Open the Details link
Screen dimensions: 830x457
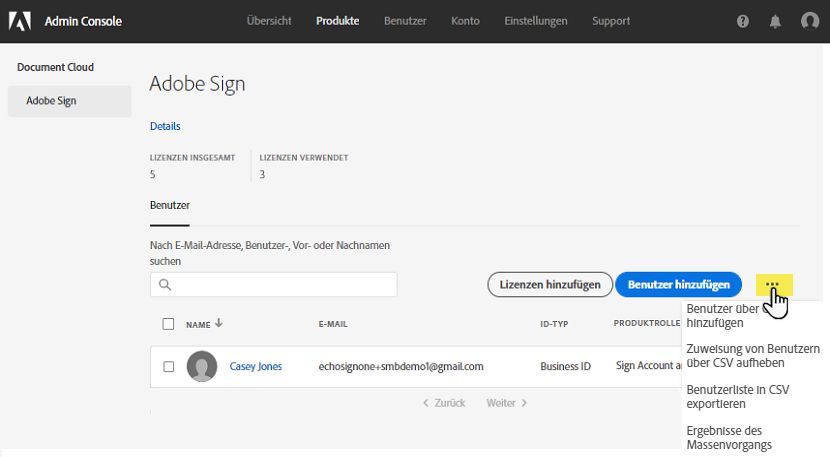coord(165,126)
